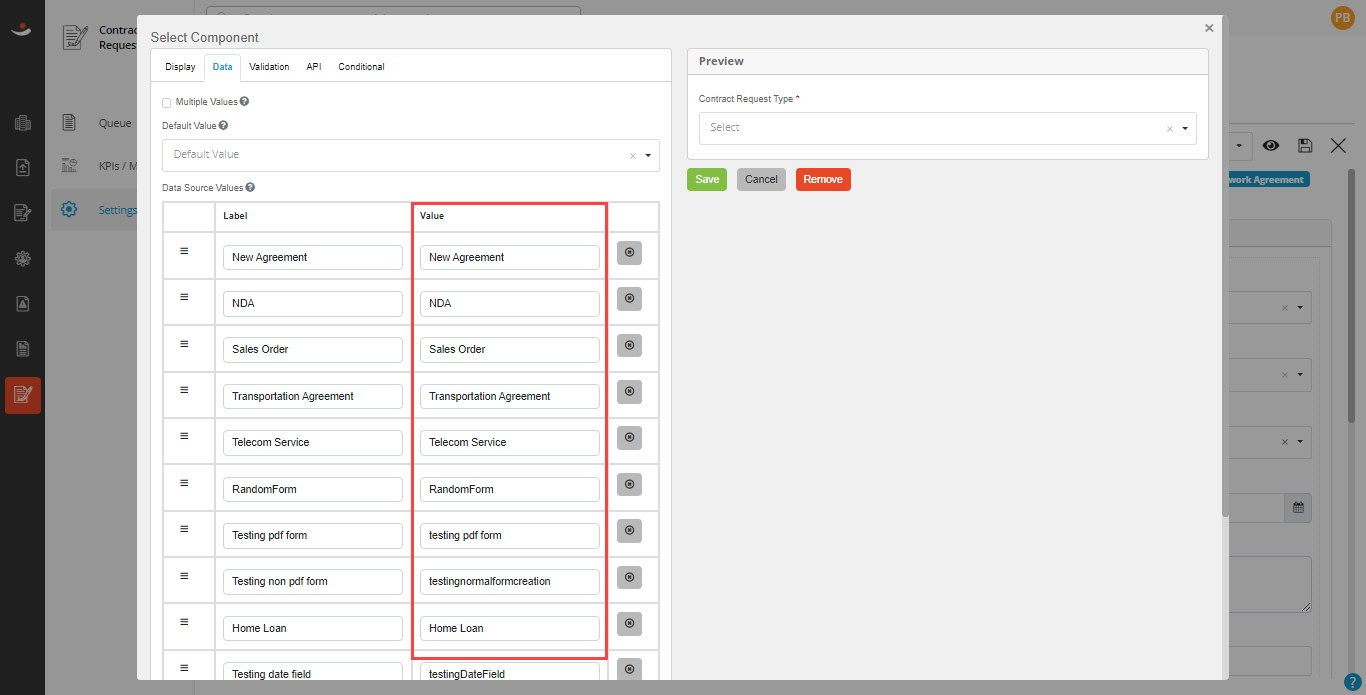1366x695 pixels.
Task: Click the Sales Order row reorder handle
Action: pos(184,344)
